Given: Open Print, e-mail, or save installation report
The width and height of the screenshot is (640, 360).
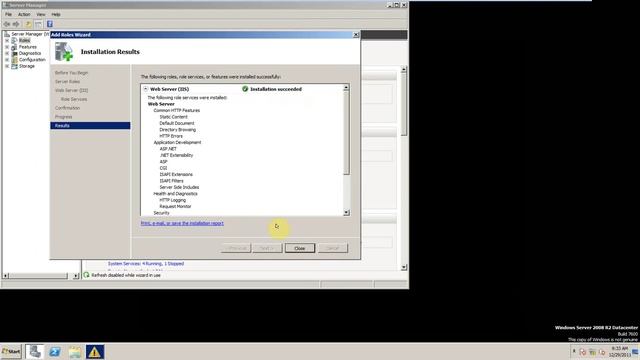Looking at the screenshot, I should [182, 223].
